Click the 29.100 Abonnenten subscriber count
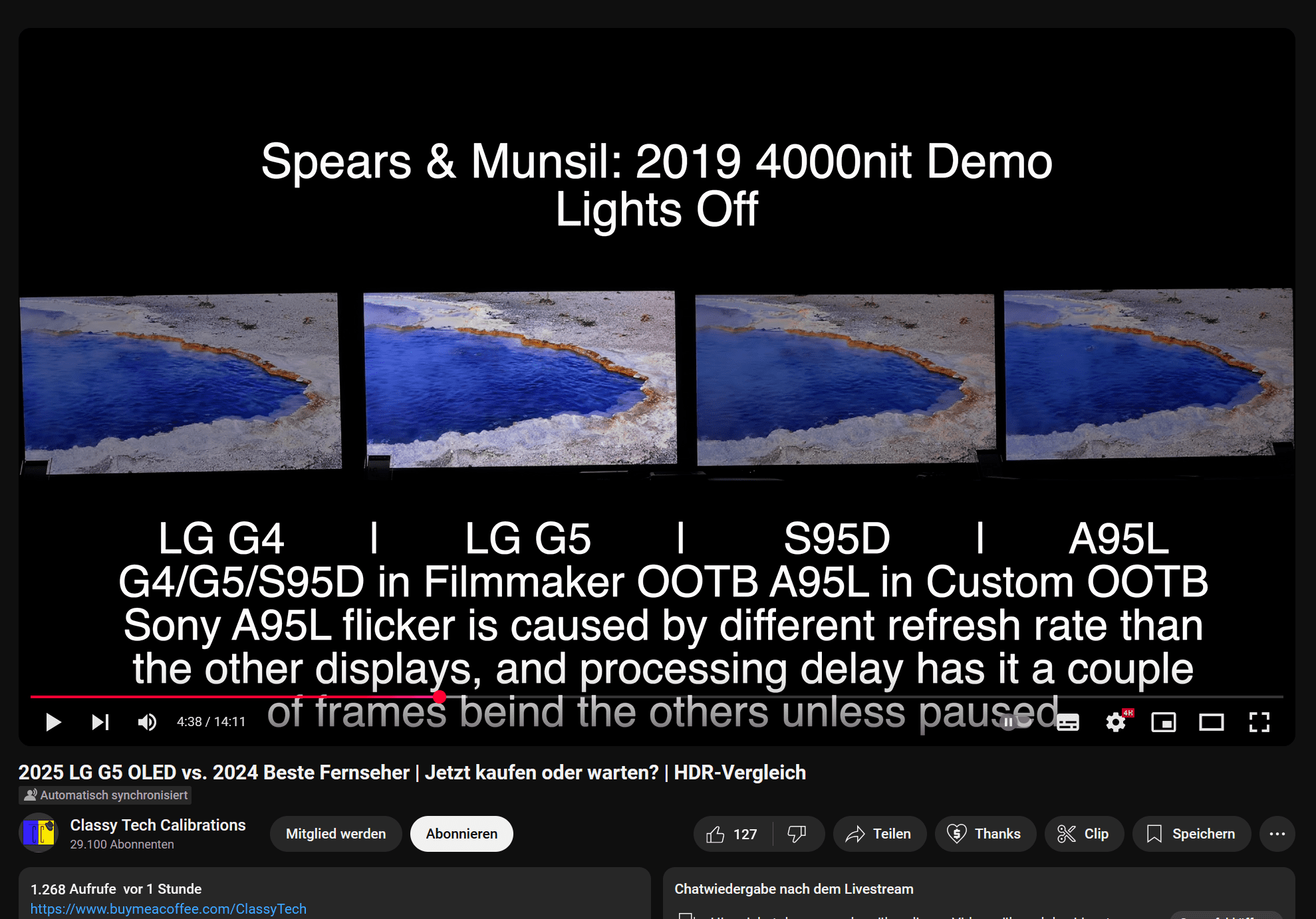 click(122, 845)
